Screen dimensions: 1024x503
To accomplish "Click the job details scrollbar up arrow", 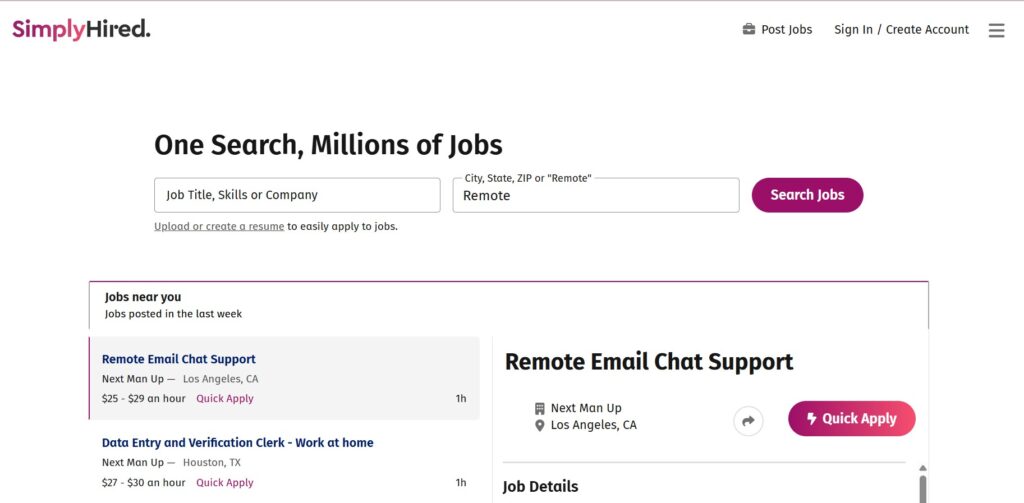I will (x=922, y=468).
